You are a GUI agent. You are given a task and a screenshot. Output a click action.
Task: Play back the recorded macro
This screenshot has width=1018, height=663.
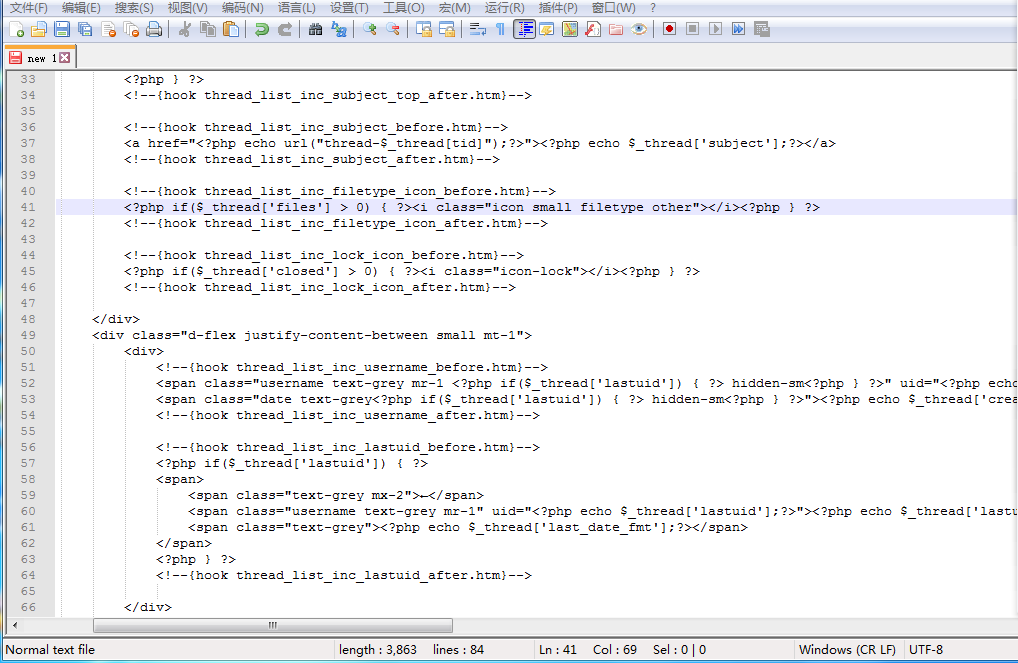pos(715,29)
